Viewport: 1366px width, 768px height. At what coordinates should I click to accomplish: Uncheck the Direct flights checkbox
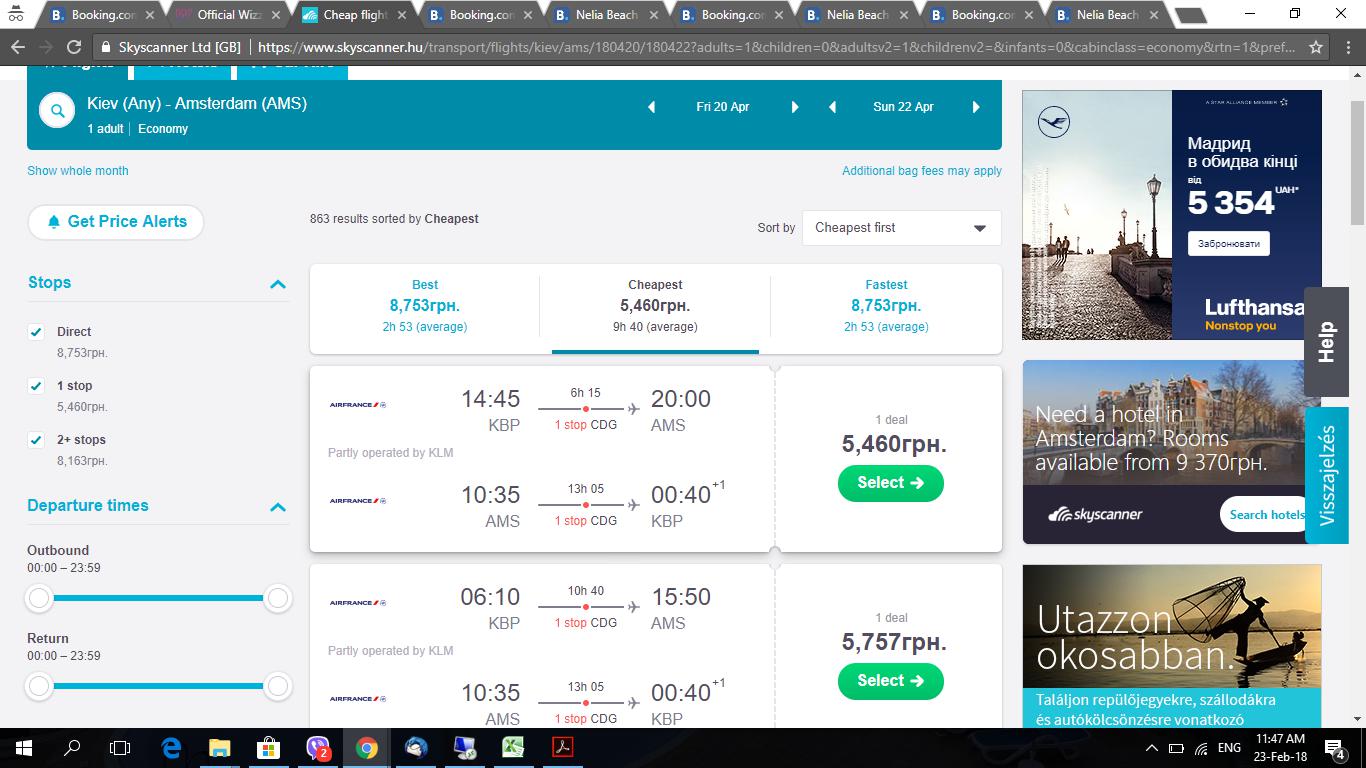(x=37, y=332)
